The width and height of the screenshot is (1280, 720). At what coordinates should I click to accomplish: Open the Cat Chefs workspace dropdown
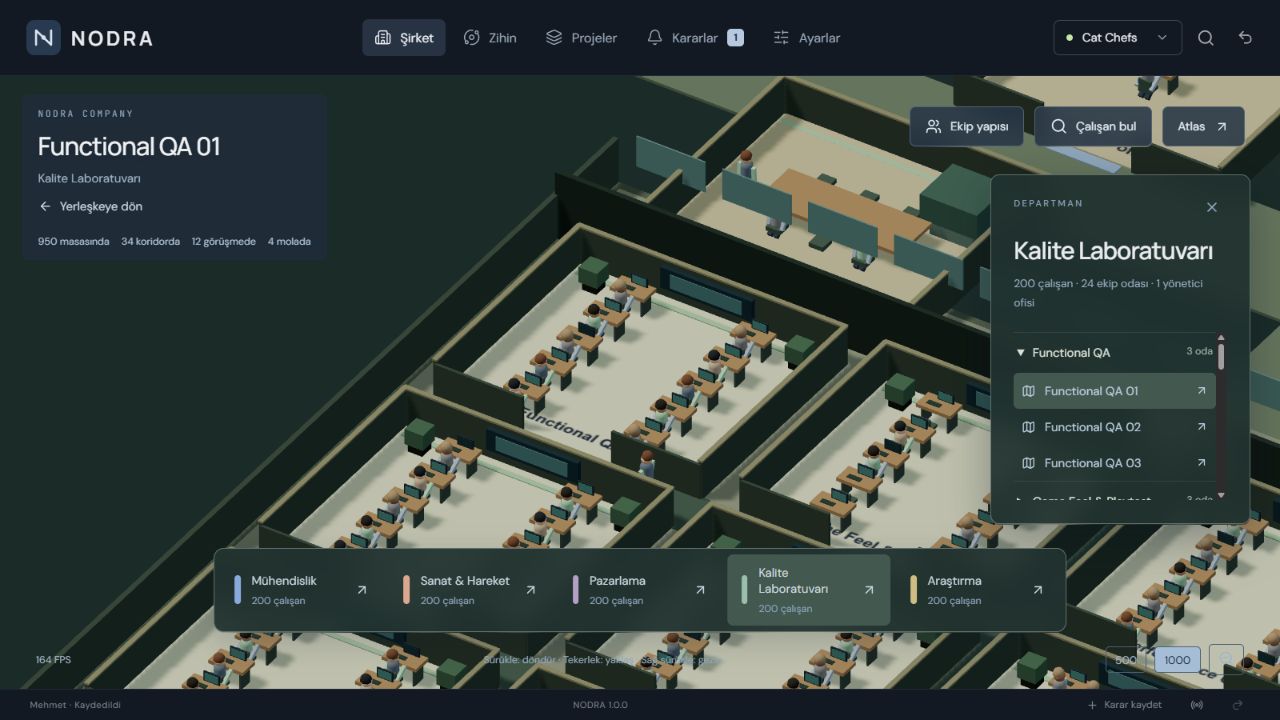point(1117,38)
